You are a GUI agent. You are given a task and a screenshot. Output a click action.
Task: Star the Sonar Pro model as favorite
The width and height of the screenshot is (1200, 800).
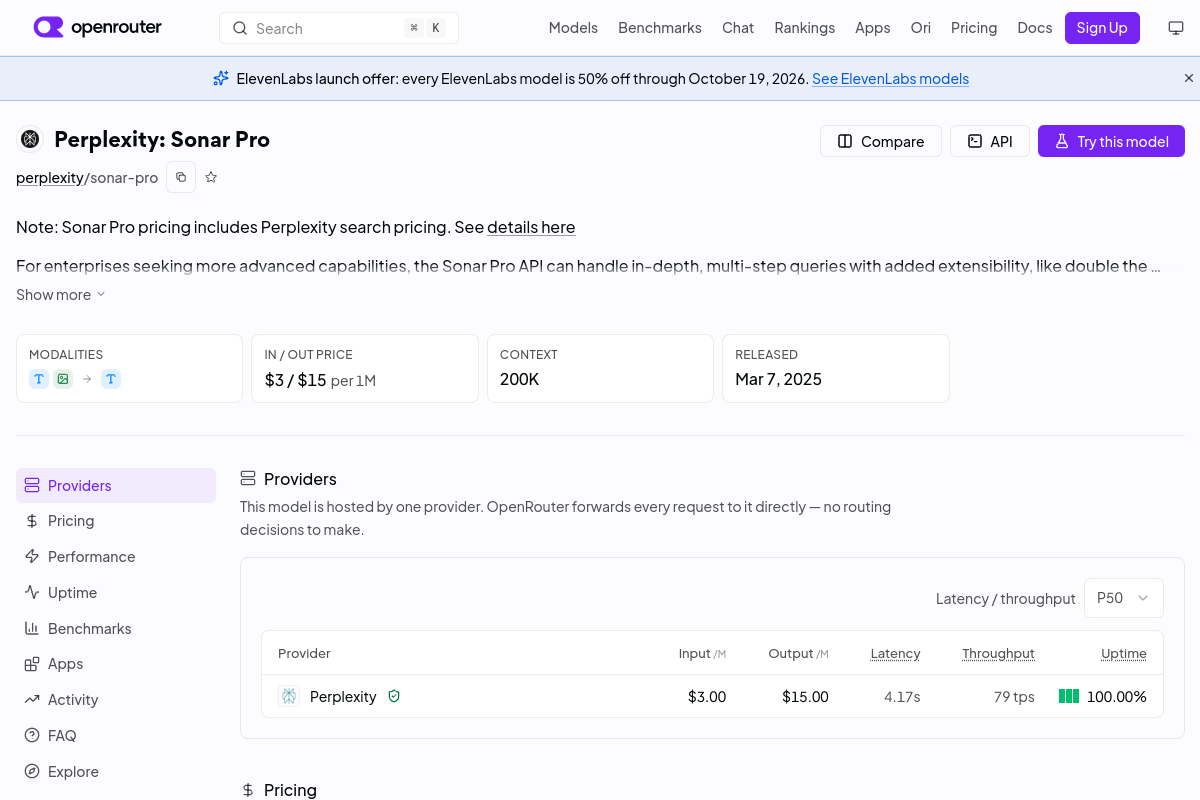click(x=211, y=177)
